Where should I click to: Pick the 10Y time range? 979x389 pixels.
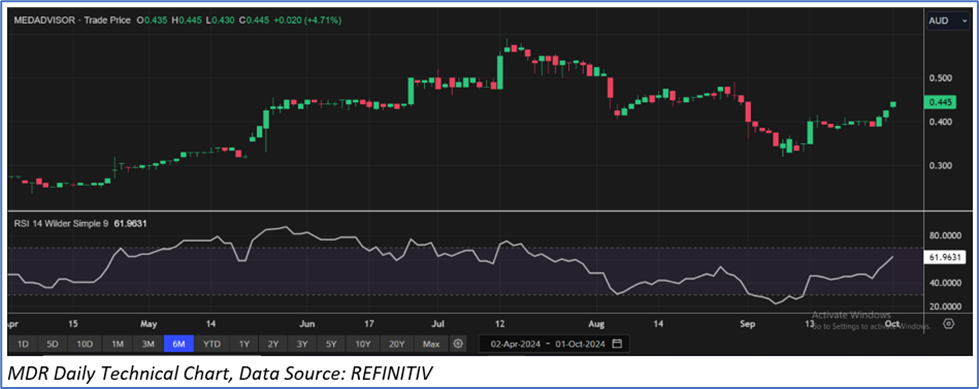click(363, 343)
